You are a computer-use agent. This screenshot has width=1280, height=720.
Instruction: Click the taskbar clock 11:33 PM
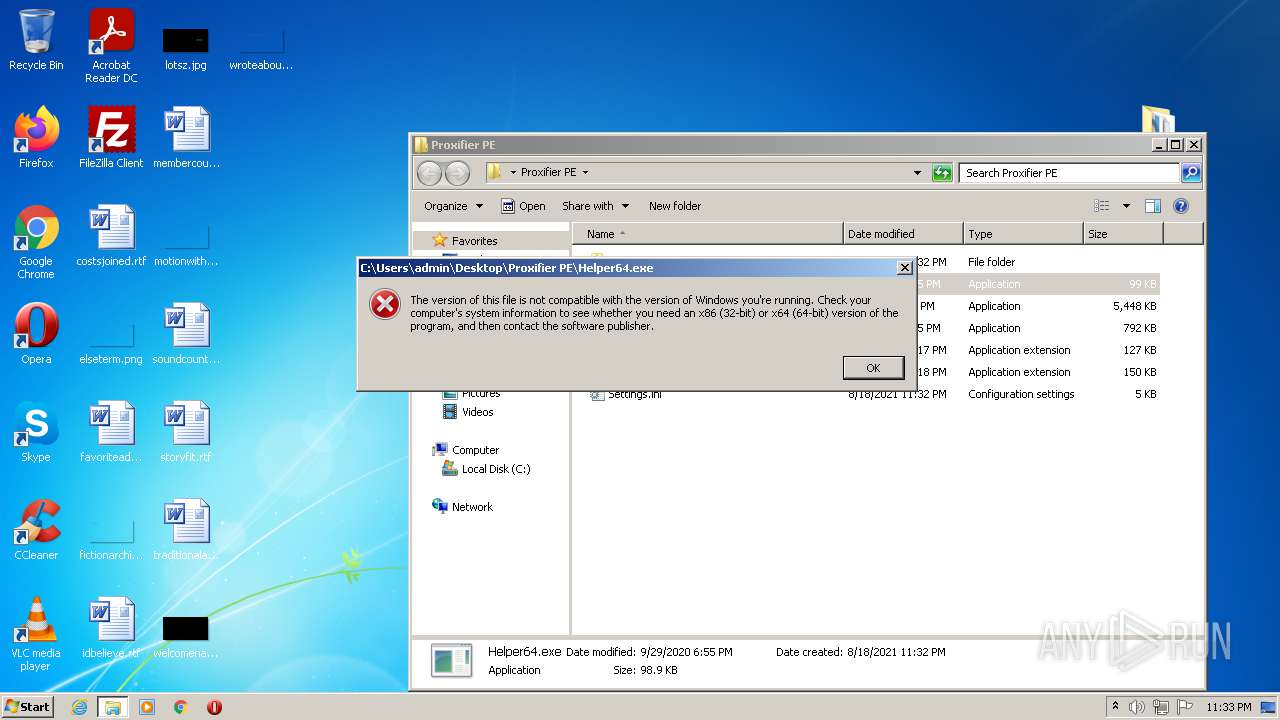pyautogui.click(x=1228, y=707)
